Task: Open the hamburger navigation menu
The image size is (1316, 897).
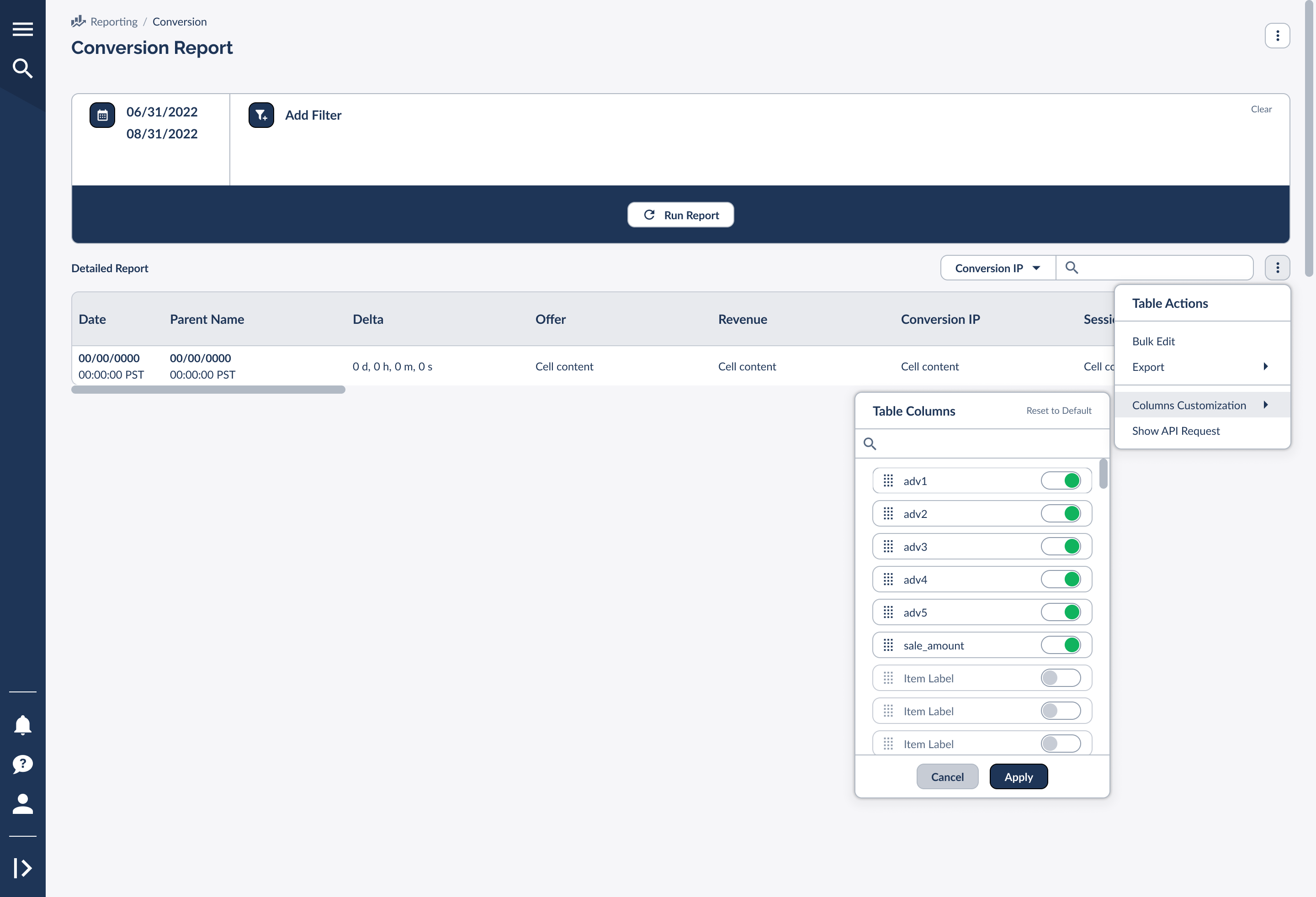Action: 23,28
